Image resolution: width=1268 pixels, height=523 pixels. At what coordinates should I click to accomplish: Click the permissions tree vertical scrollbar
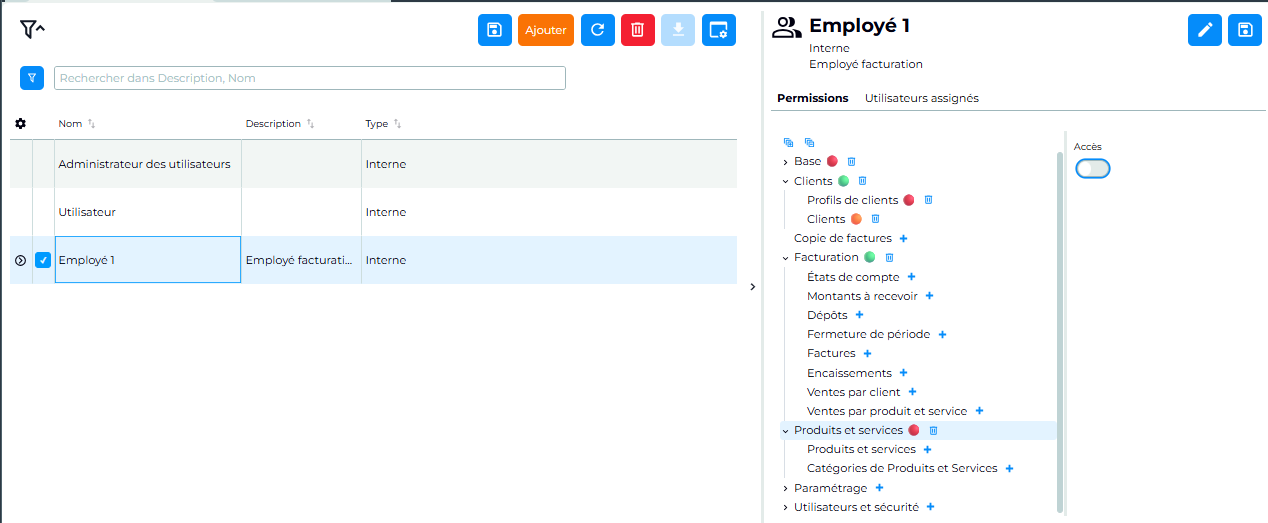coord(1059,330)
